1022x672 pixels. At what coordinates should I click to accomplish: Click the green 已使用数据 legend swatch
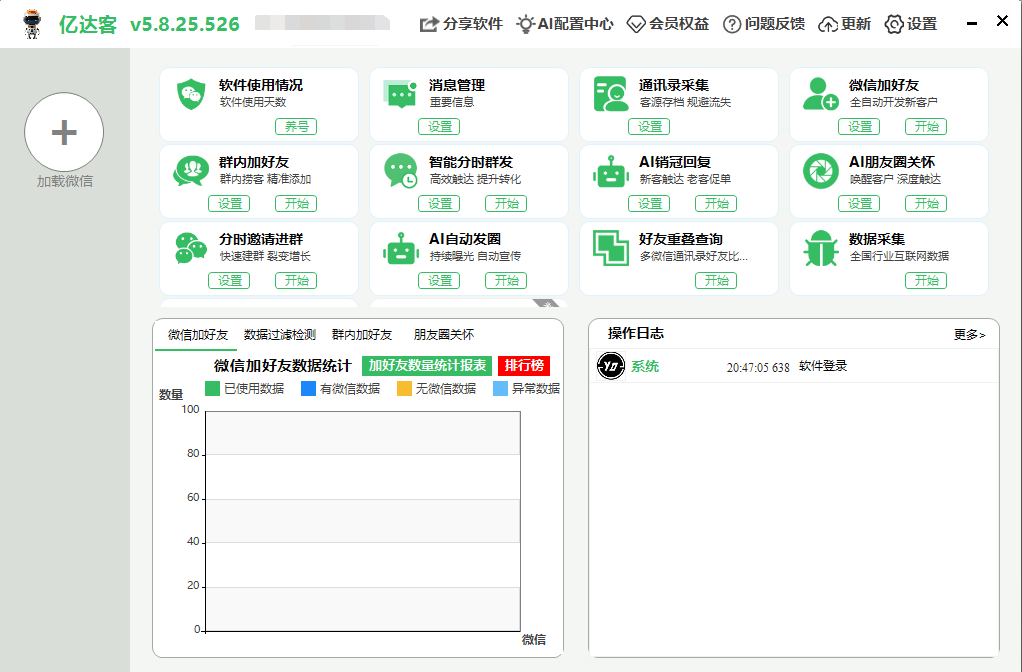(212, 388)
